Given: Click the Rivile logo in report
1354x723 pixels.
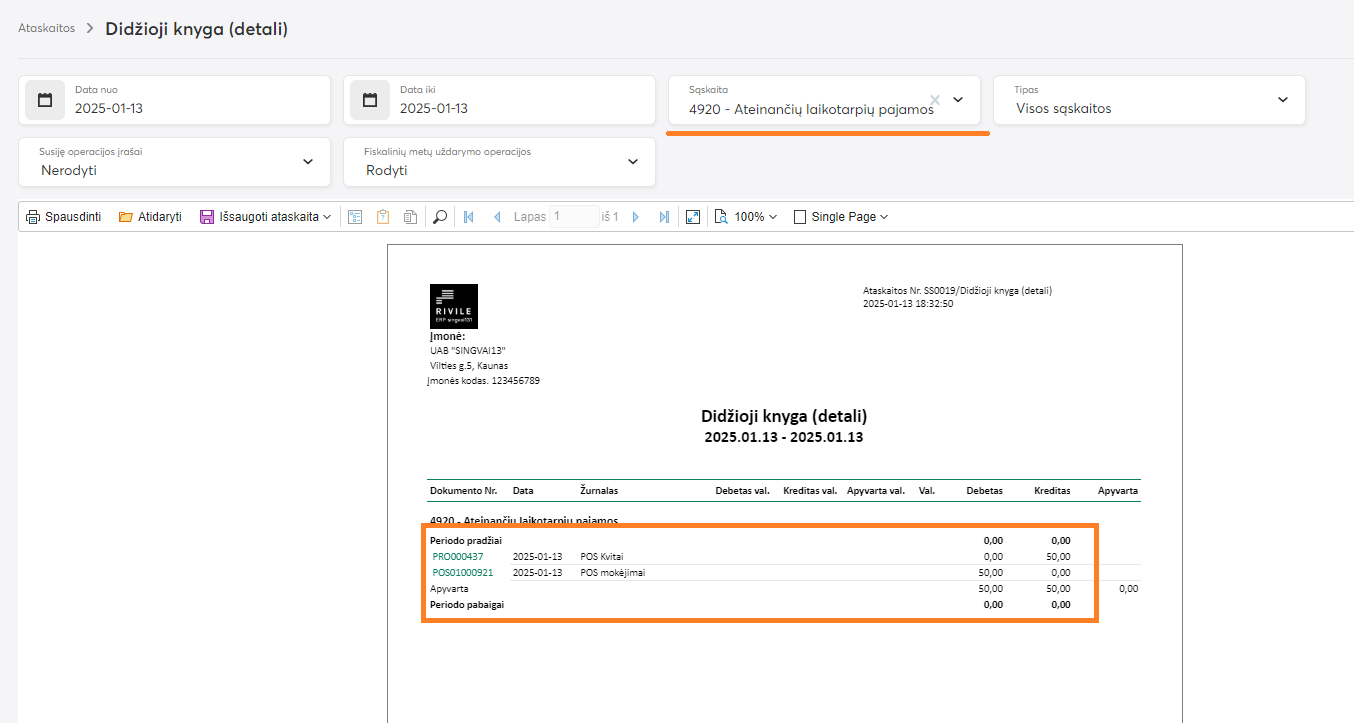Looking at the screenshot, I should pos(454,306).
